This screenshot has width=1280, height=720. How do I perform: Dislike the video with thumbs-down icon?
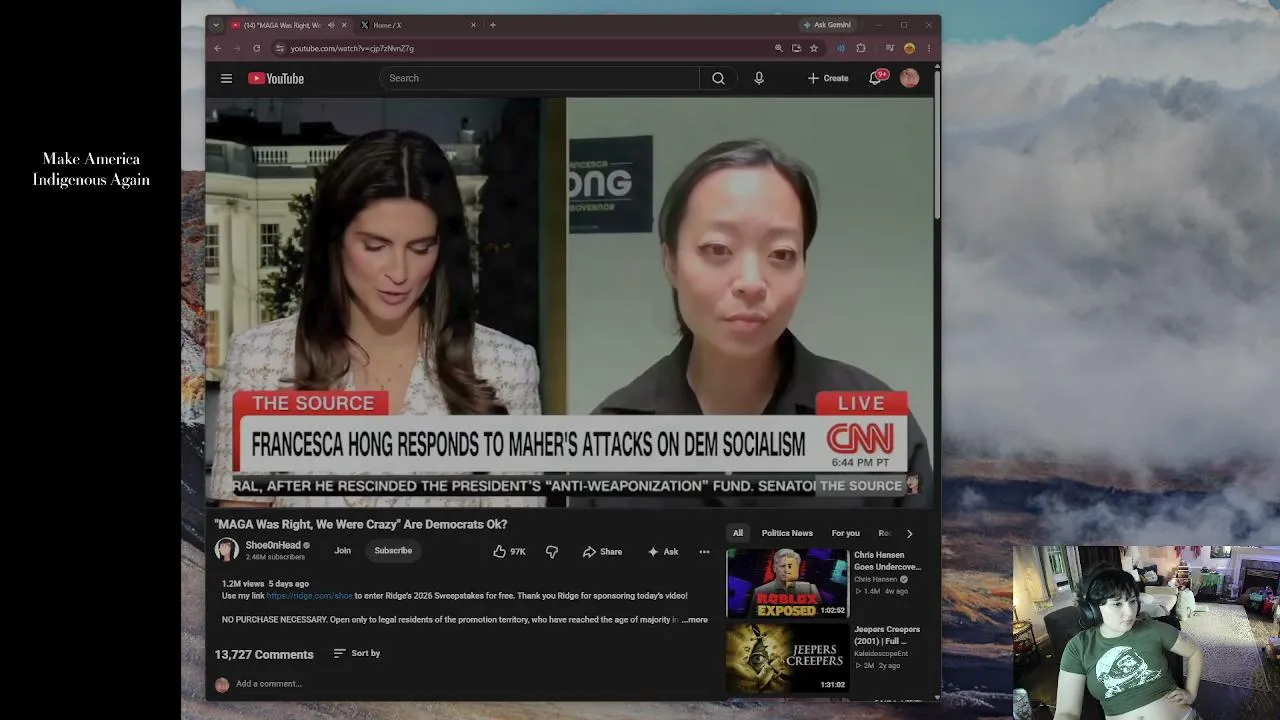tap(551, 551)
